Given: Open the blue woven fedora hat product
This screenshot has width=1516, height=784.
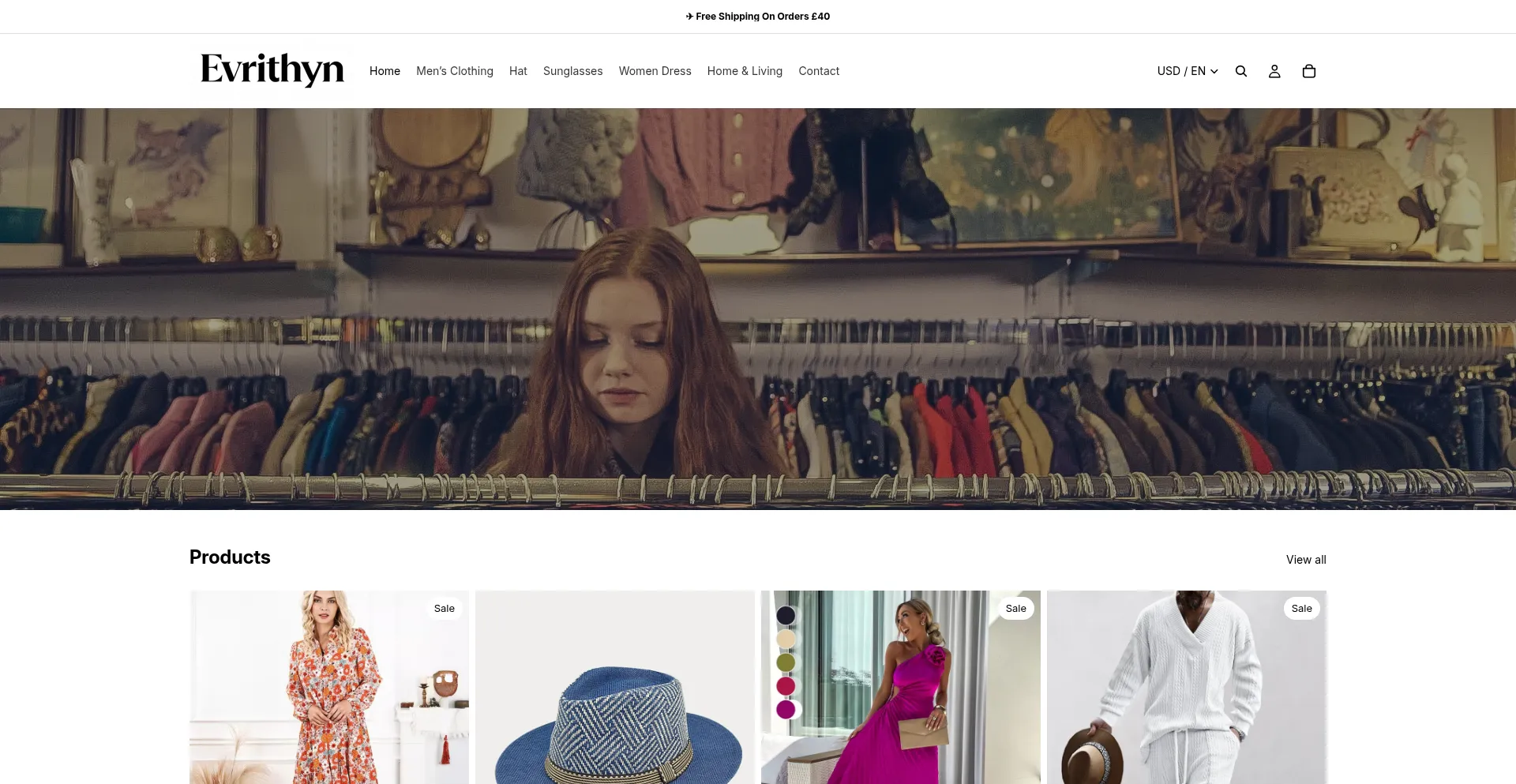Looking at the screenshot, I should click(x=615, y=687).
